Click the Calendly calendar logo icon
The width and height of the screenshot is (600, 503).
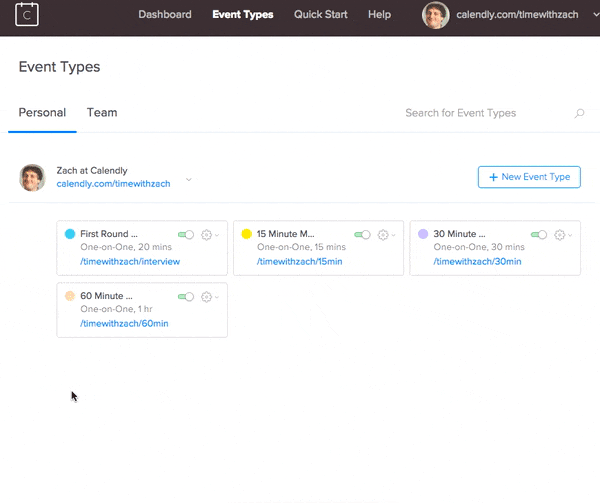tap(27, 15)
